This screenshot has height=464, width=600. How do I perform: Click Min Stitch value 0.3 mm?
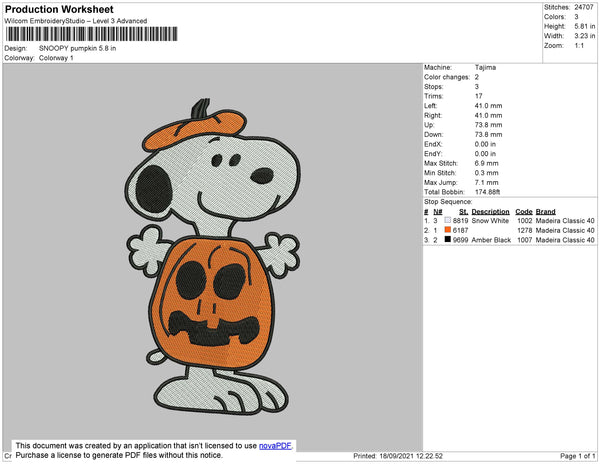coord(486,173)
